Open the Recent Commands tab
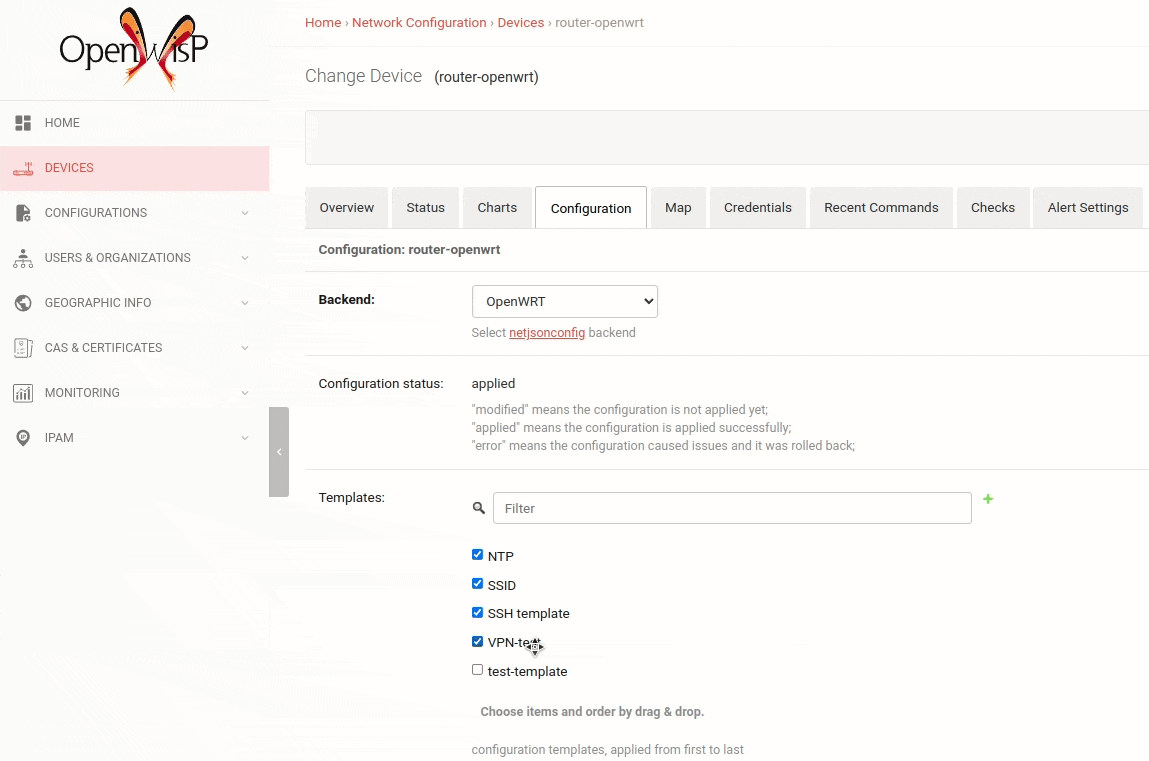Image resolution: width=1149 pixels, height=761 pixels. [881, 207]
